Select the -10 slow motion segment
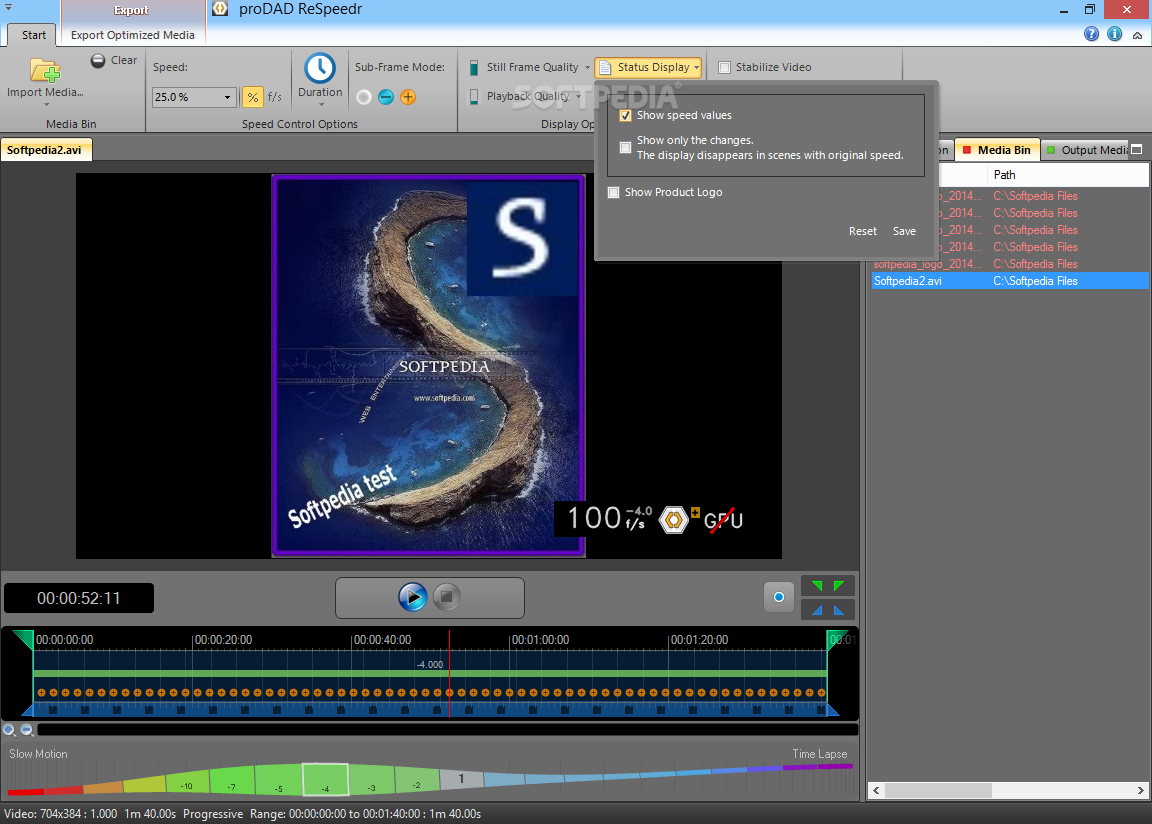 click(187, 782)
